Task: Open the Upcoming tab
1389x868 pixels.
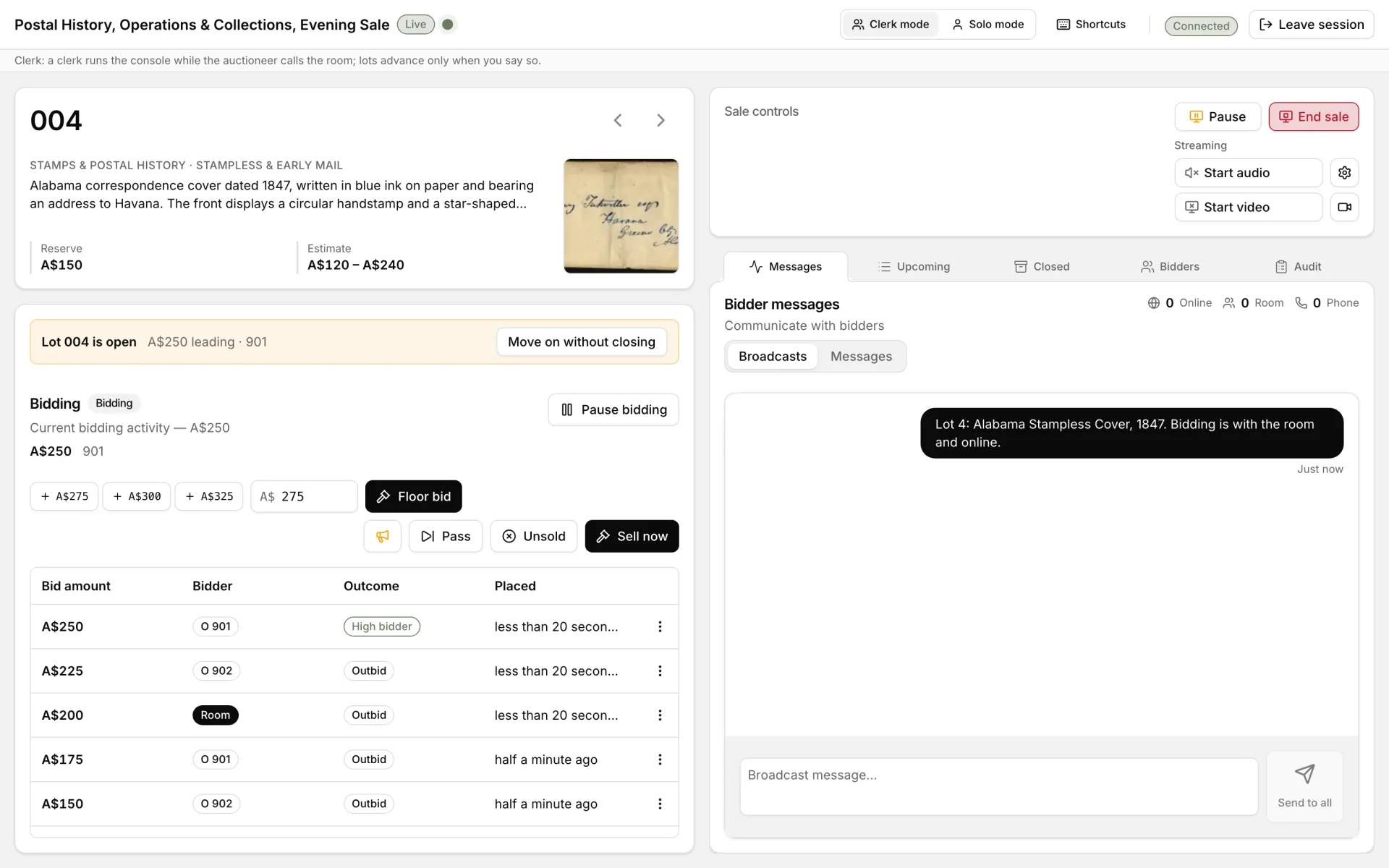Action: [x=914, y=267]
